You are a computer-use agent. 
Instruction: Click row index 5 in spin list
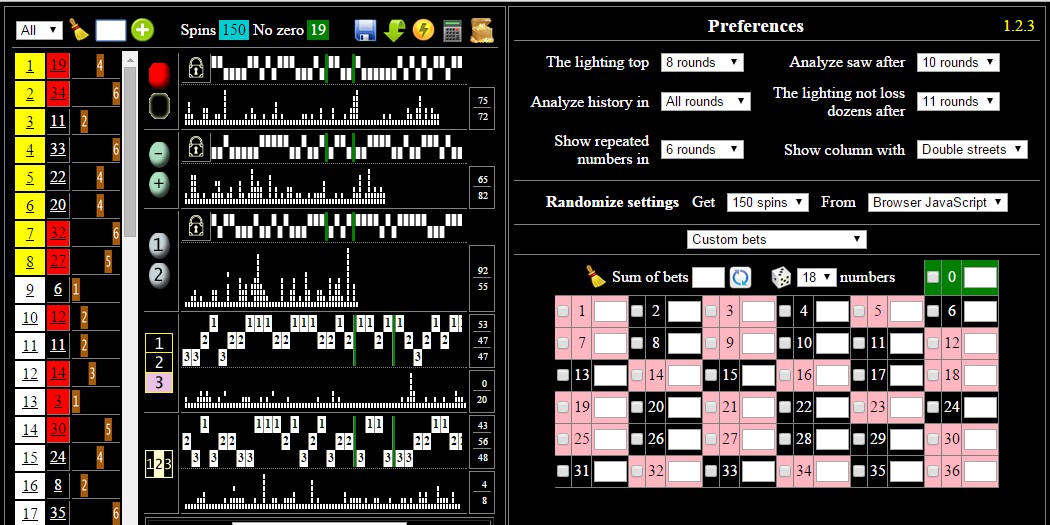click(30, 177)
